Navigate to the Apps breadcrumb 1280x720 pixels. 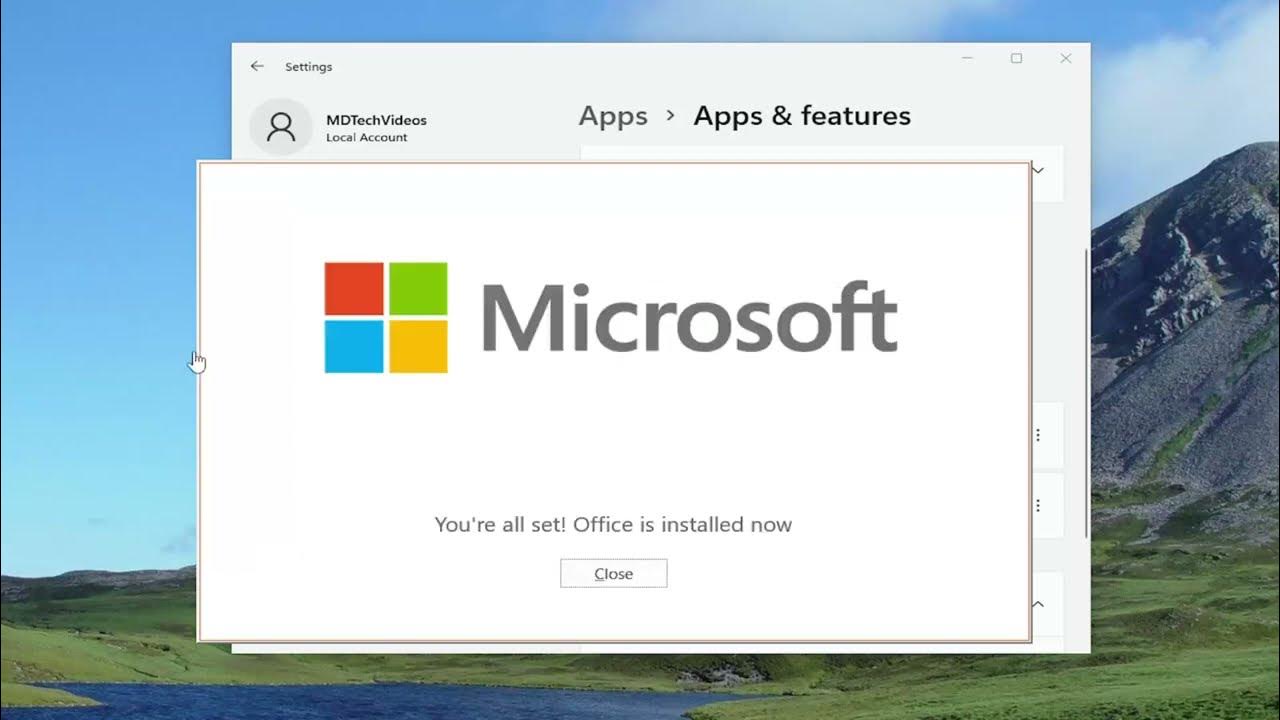(613, 116)
